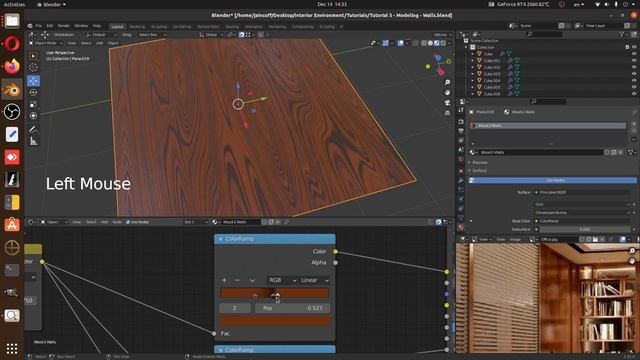Remove color stop minus button in ColorRamp
Screen dimensions: 640x360
tap(237, 280)
